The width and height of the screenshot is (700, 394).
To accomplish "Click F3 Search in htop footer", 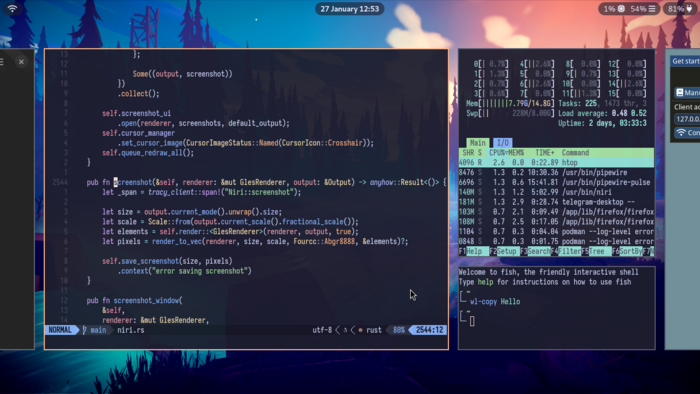I will [x=535, y=251].
